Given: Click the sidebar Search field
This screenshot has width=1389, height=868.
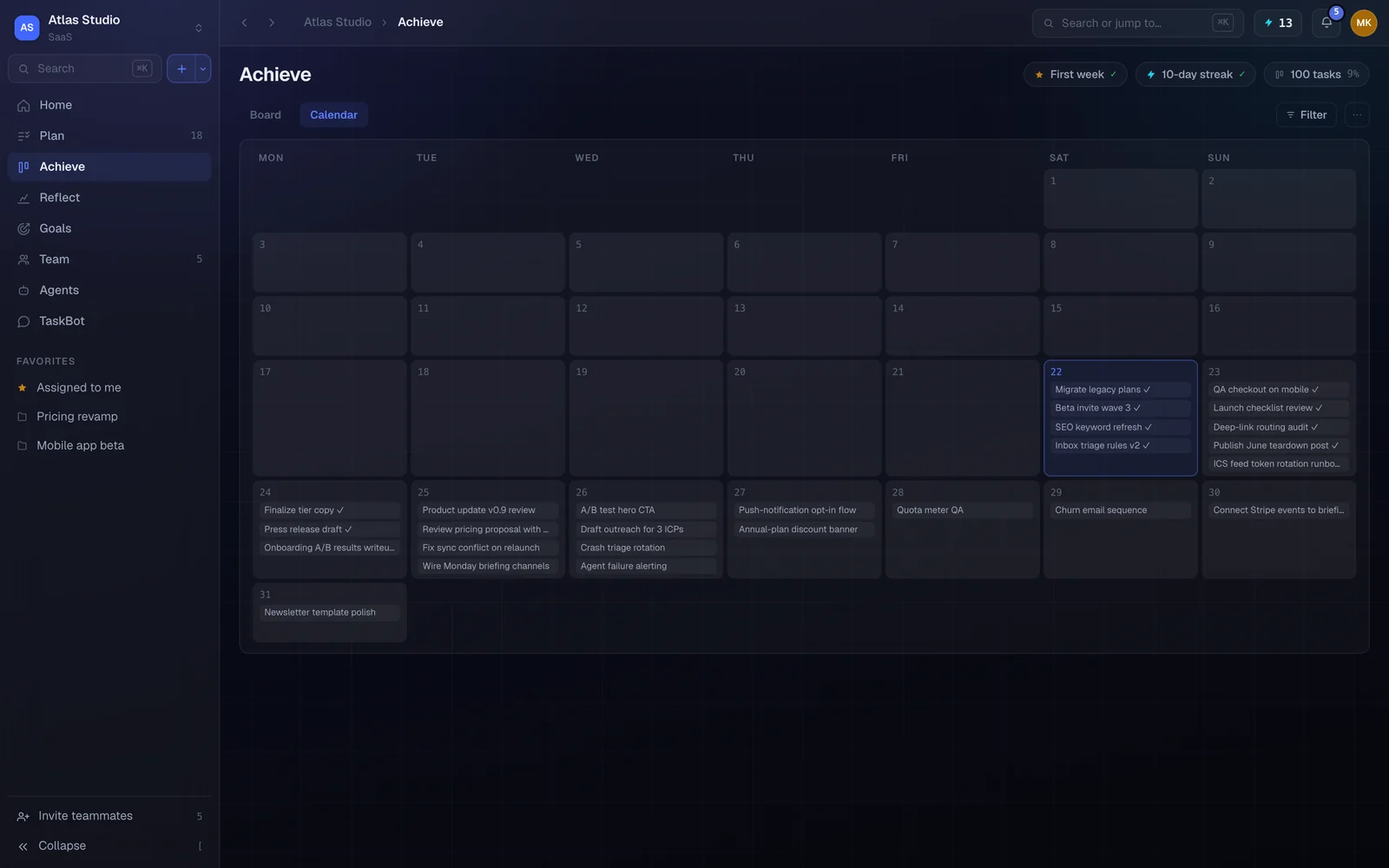Looking at the screenshot, I should click(84, 69).
